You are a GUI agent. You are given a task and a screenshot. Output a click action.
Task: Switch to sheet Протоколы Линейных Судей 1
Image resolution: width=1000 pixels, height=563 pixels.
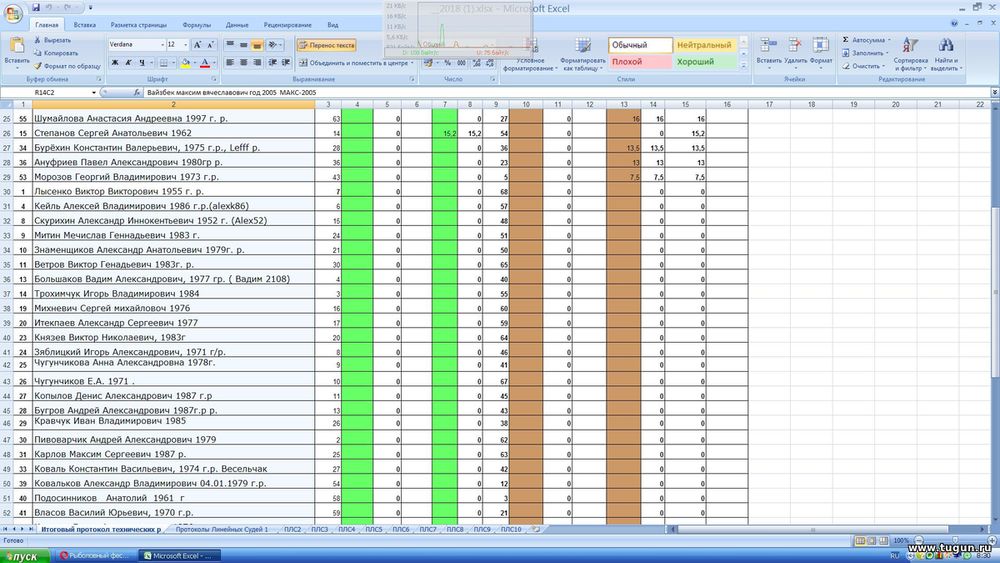(x=222, y=529)
